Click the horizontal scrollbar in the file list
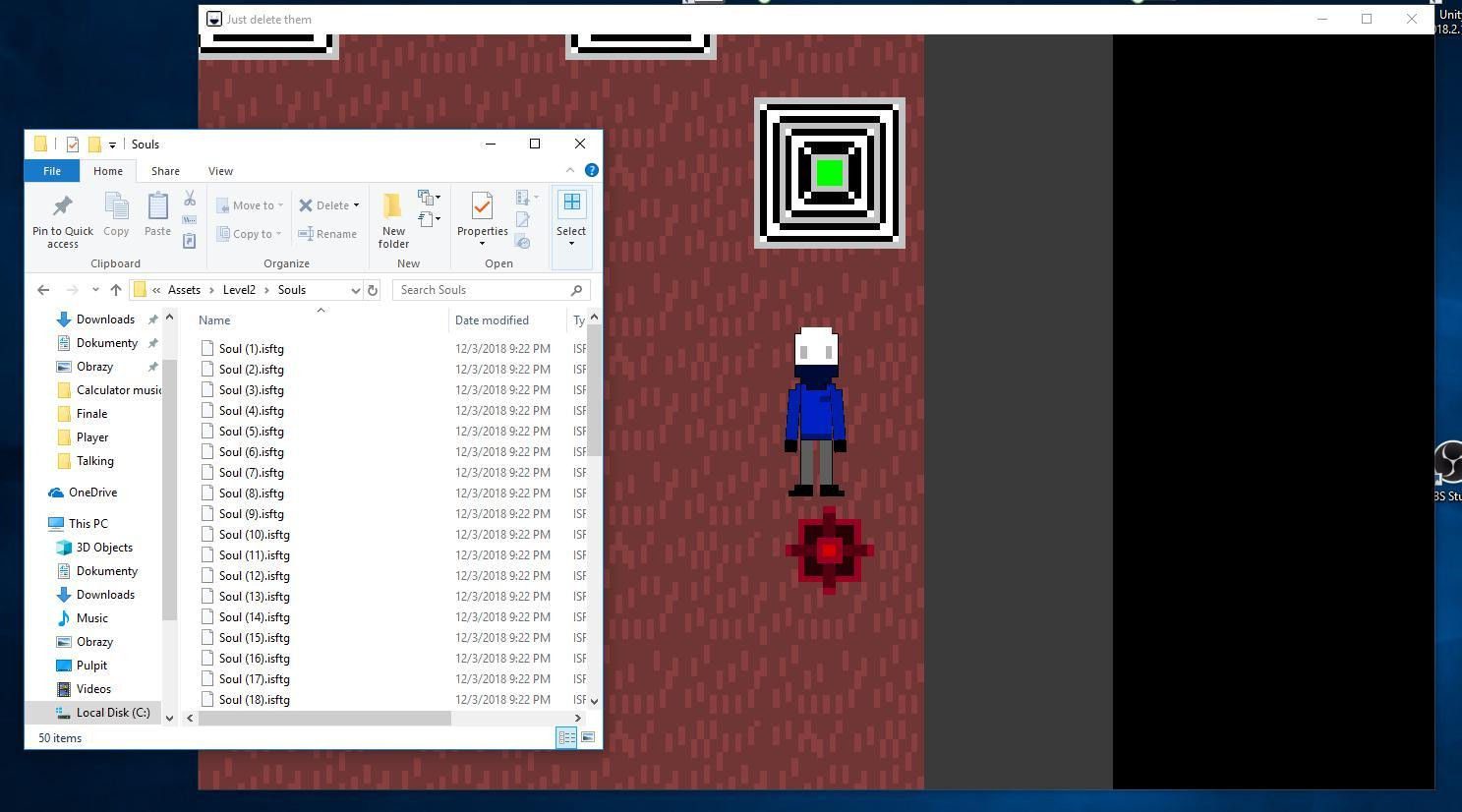Screen dimensions: 1462x812 tap(324, 719)
